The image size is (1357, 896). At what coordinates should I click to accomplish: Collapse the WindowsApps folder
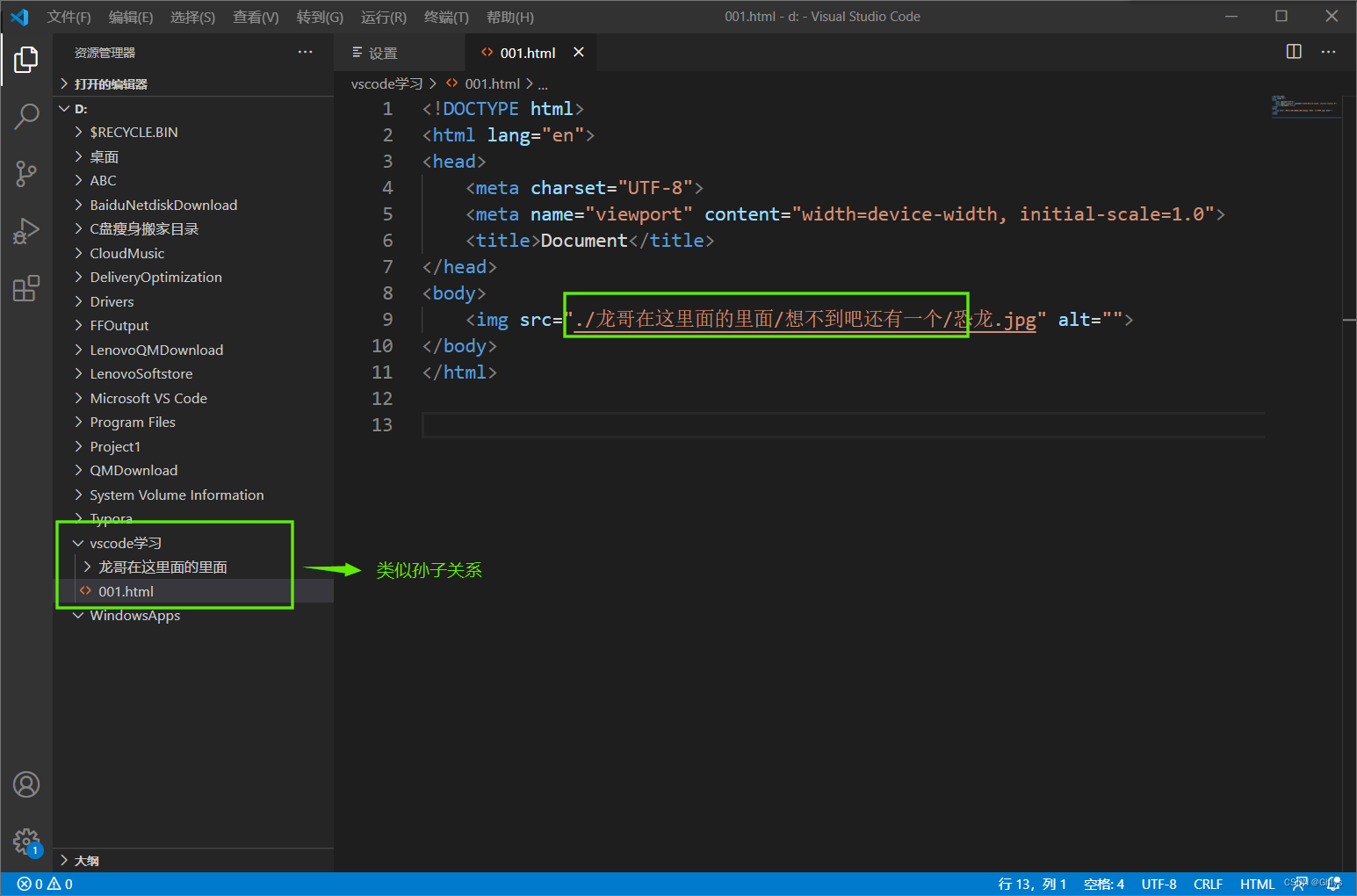pos(193,616)
